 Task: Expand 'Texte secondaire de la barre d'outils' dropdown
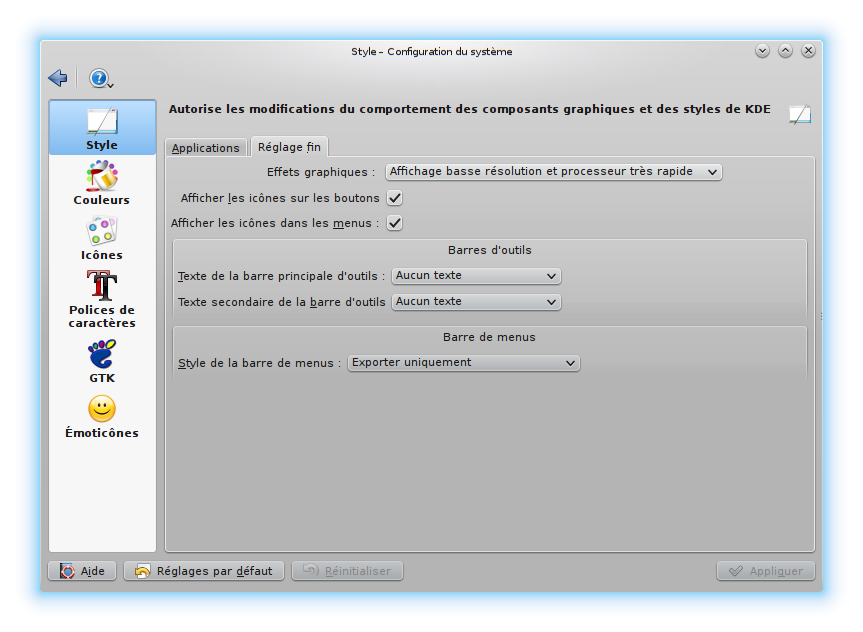pyautogui.click(x=476, y=301)
